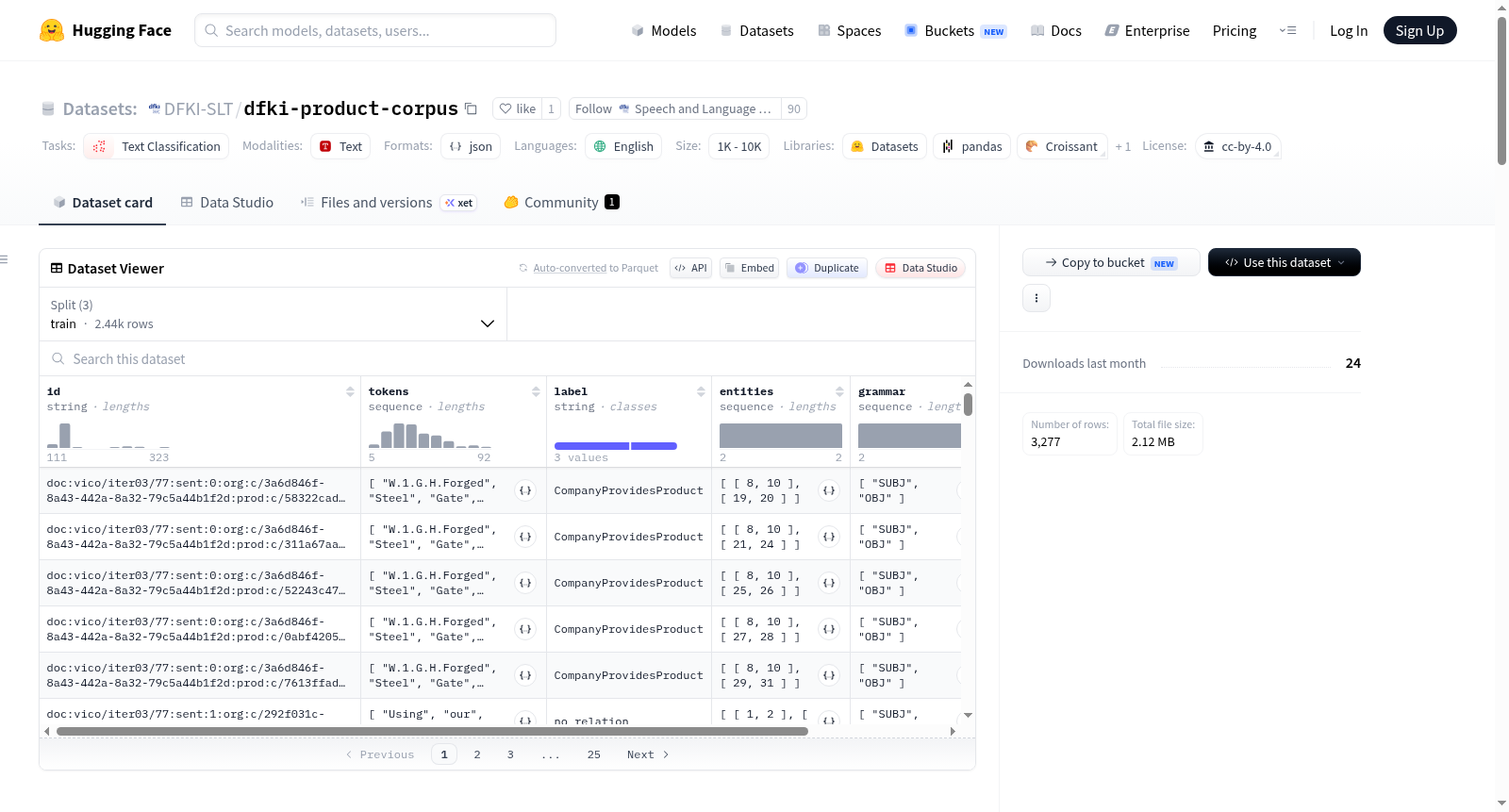Image resolution: width=1509 pixels, height=812 pixels.
Task: Click the label classes distribution bar
Action: [x=616, y=445]
